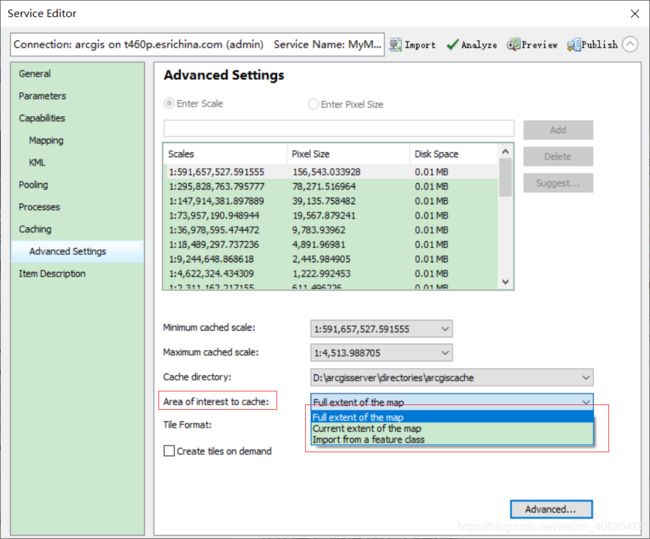Click the Add scale button
650x539 pixels.
tap(558, 130)
